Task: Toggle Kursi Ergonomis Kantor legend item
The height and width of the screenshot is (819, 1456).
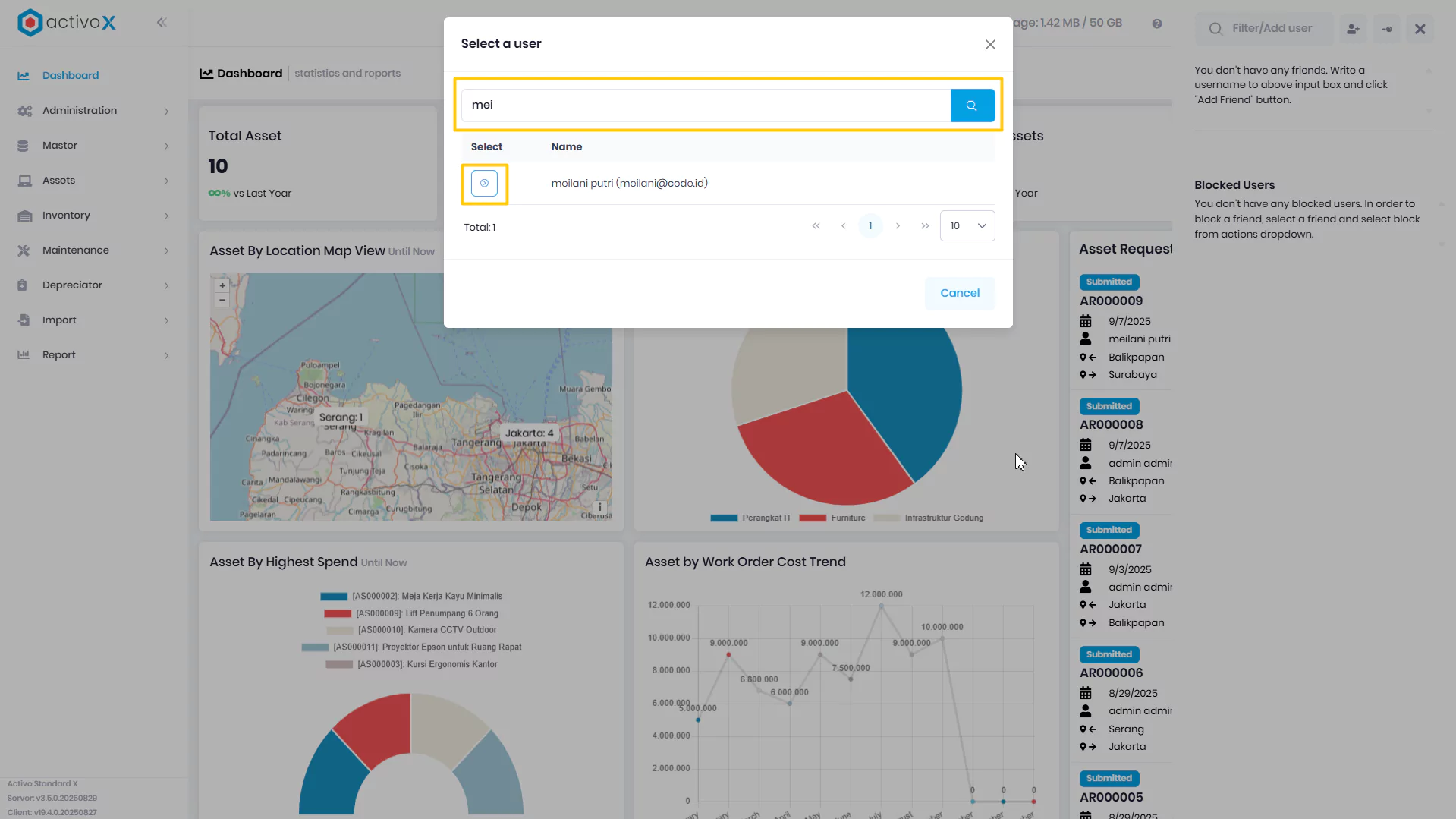Action: point(411,664)
